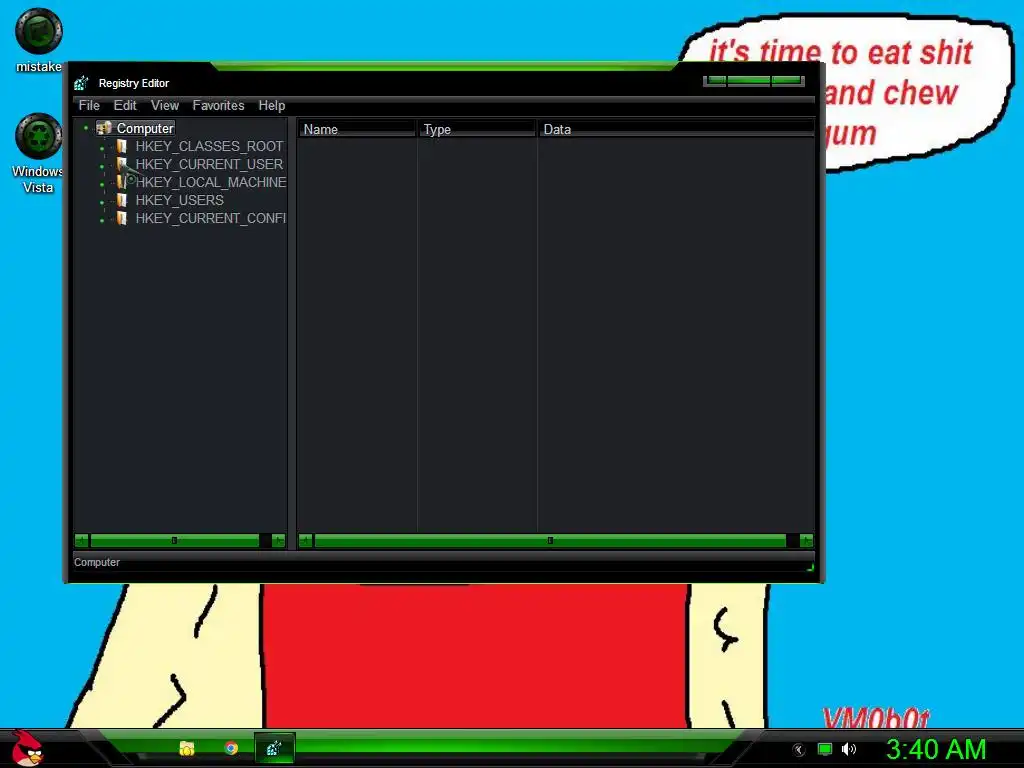Image resolution: width=1024 pixels, height=768 pixels.
Task: Sort by the Type column header
Action: pos(476,129)
